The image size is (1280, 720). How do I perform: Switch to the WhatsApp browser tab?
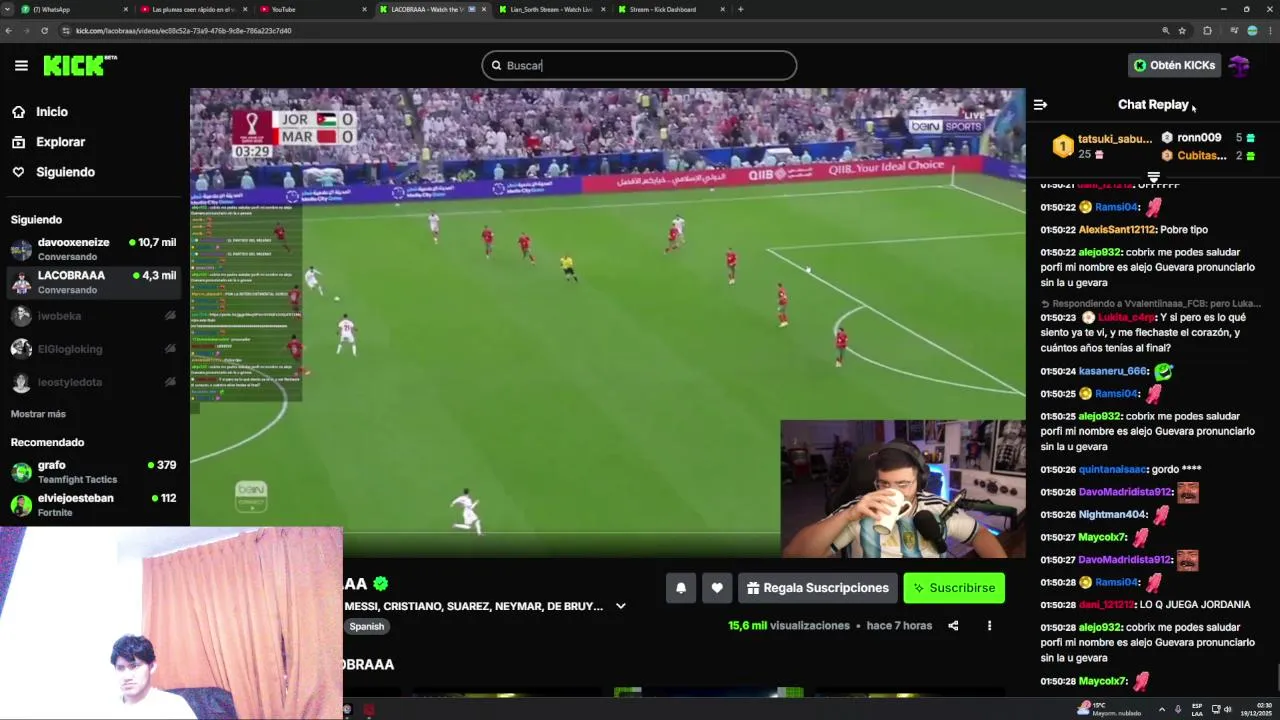click(75, 9)
